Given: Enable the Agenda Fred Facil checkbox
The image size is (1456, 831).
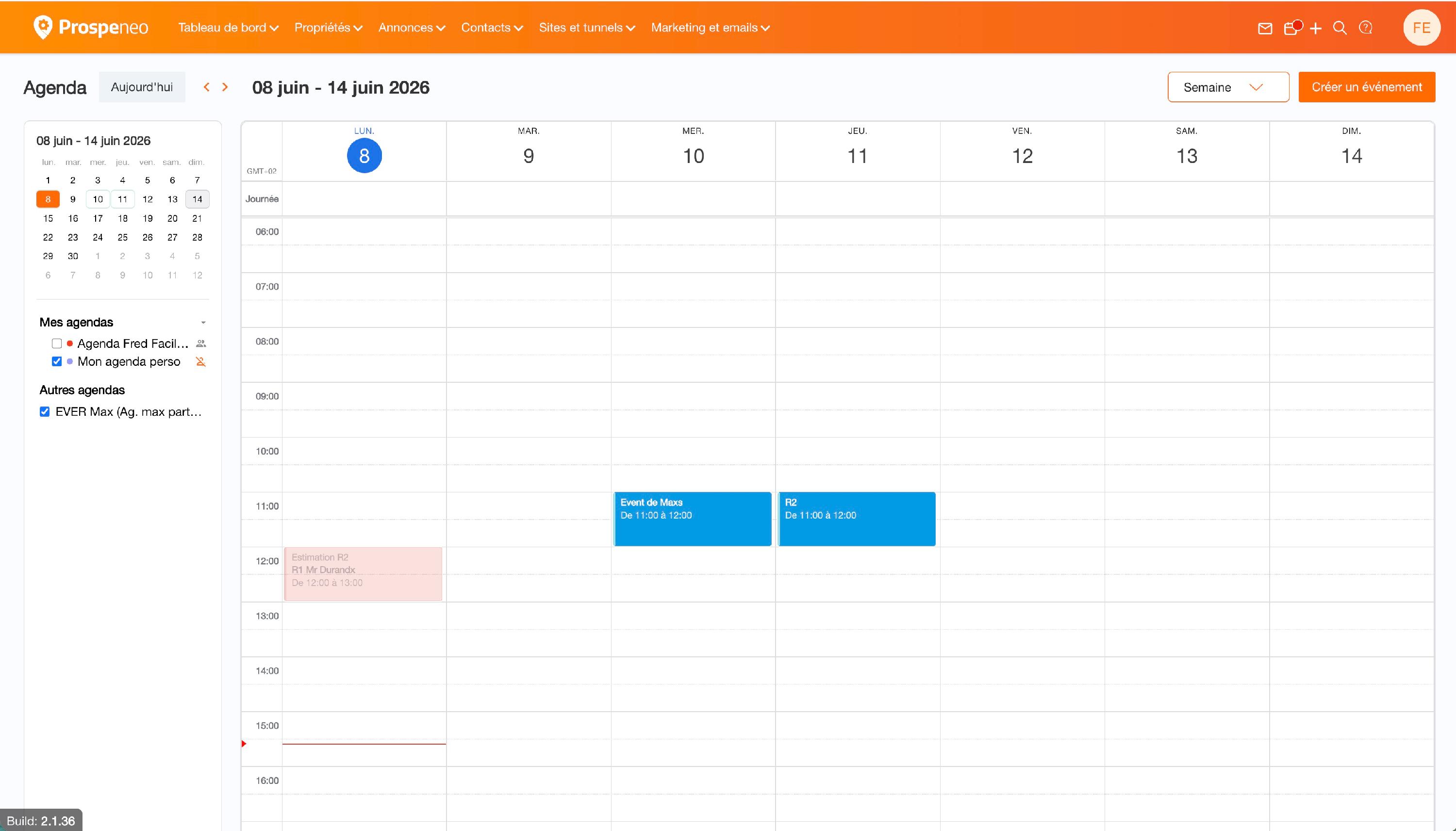Looking at the screenshot, I should (56, 343).
